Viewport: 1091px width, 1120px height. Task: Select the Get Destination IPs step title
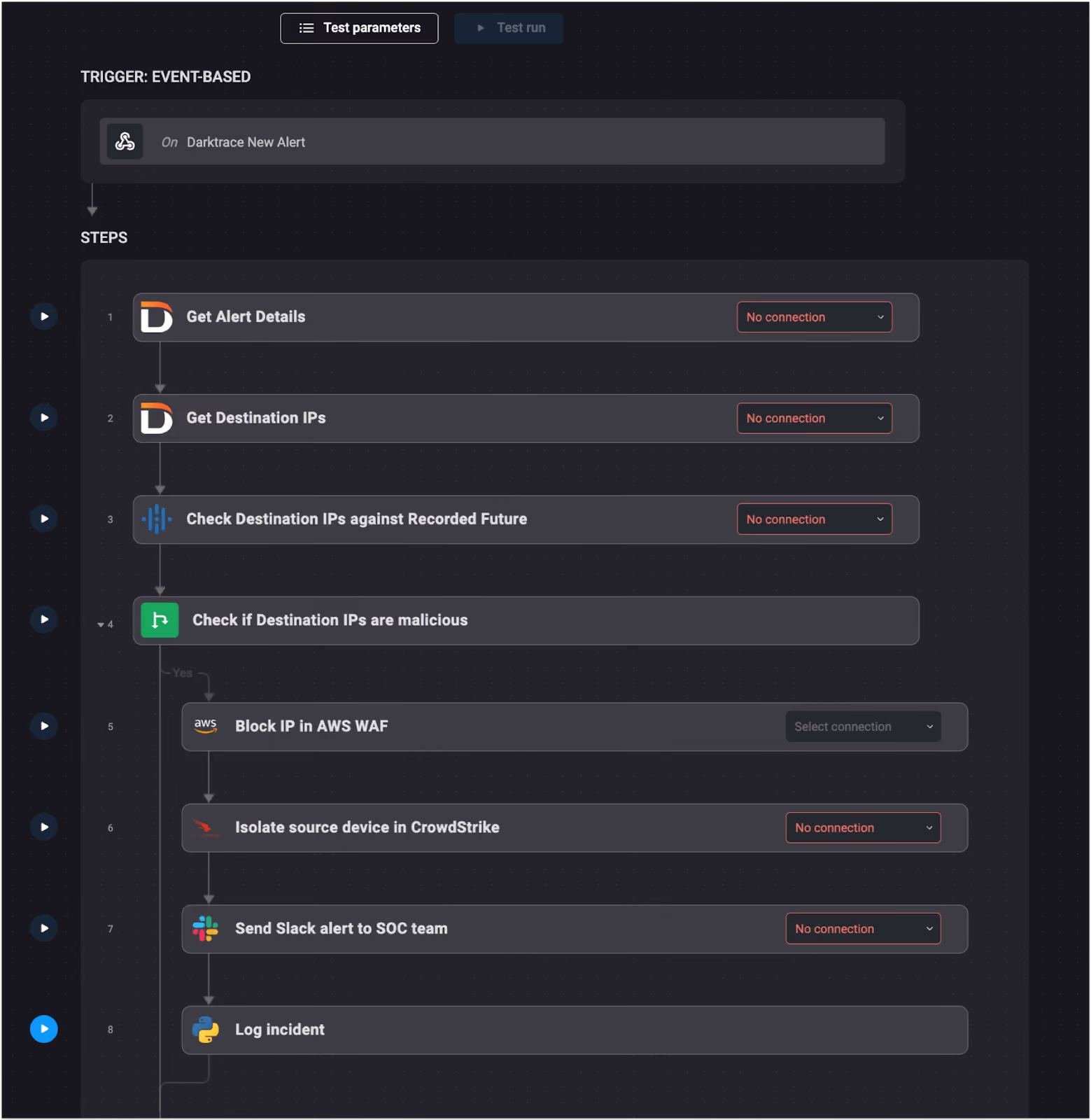point(256,418)
